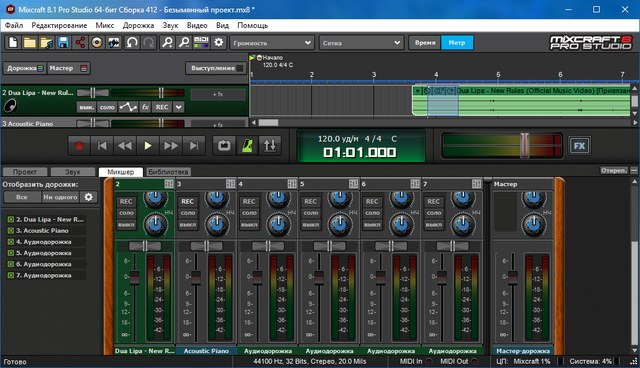640x368 pixels.
Task: Click the punch in/out arrows icon in transport
Action: pyautogui.click(x=269, y=146)
